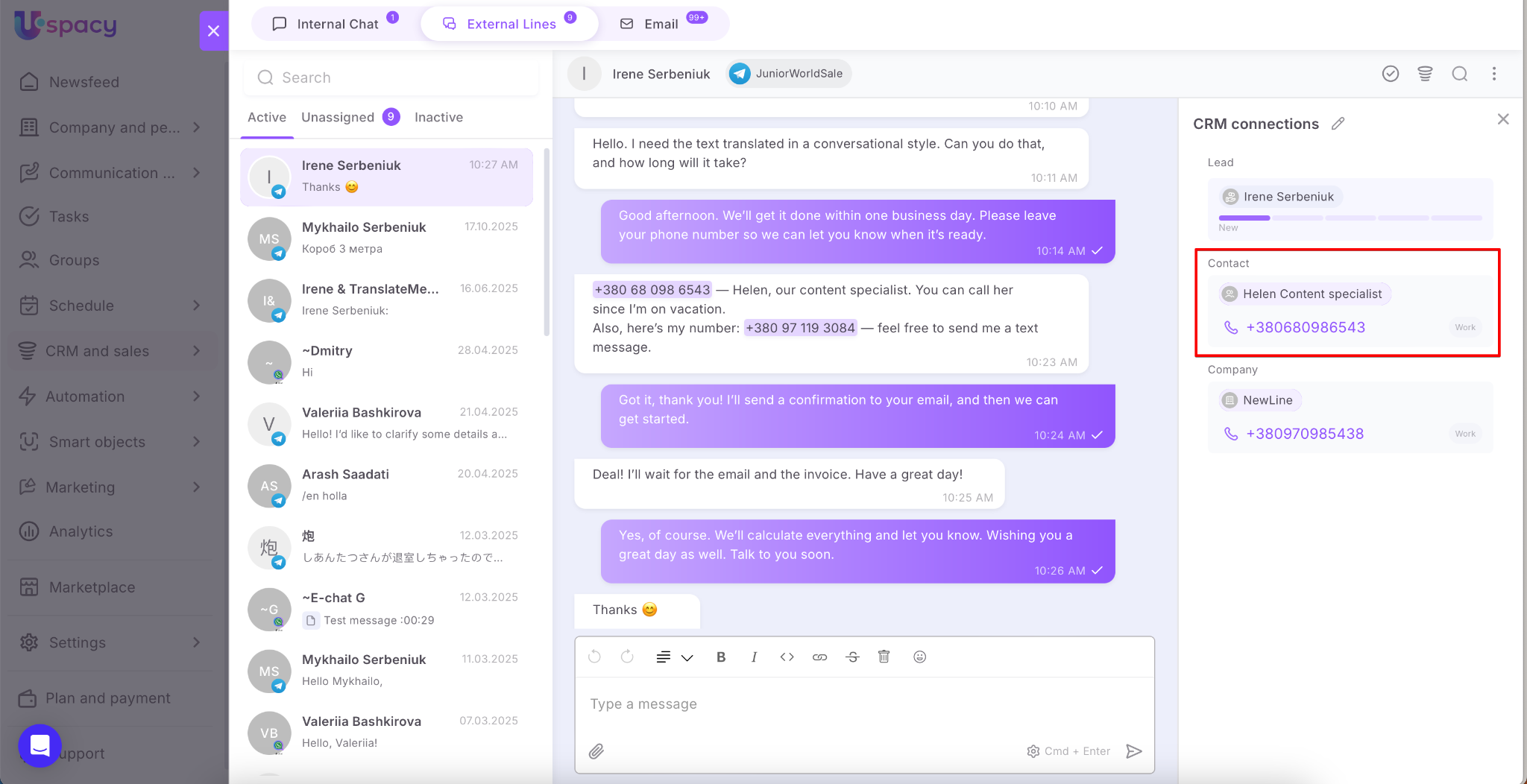Click the italic formatting icon

754,657
